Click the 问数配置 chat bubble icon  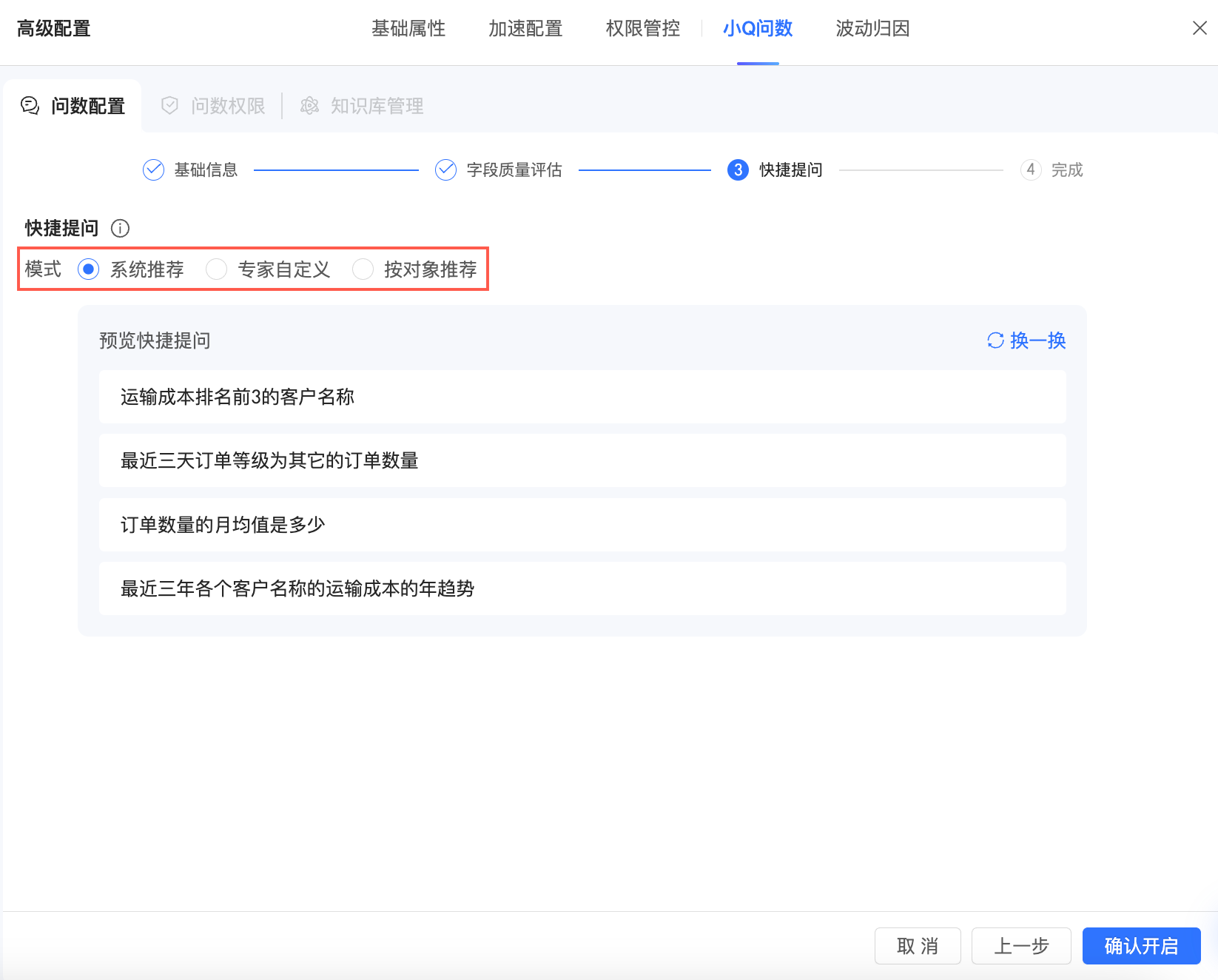click(30, 106)
